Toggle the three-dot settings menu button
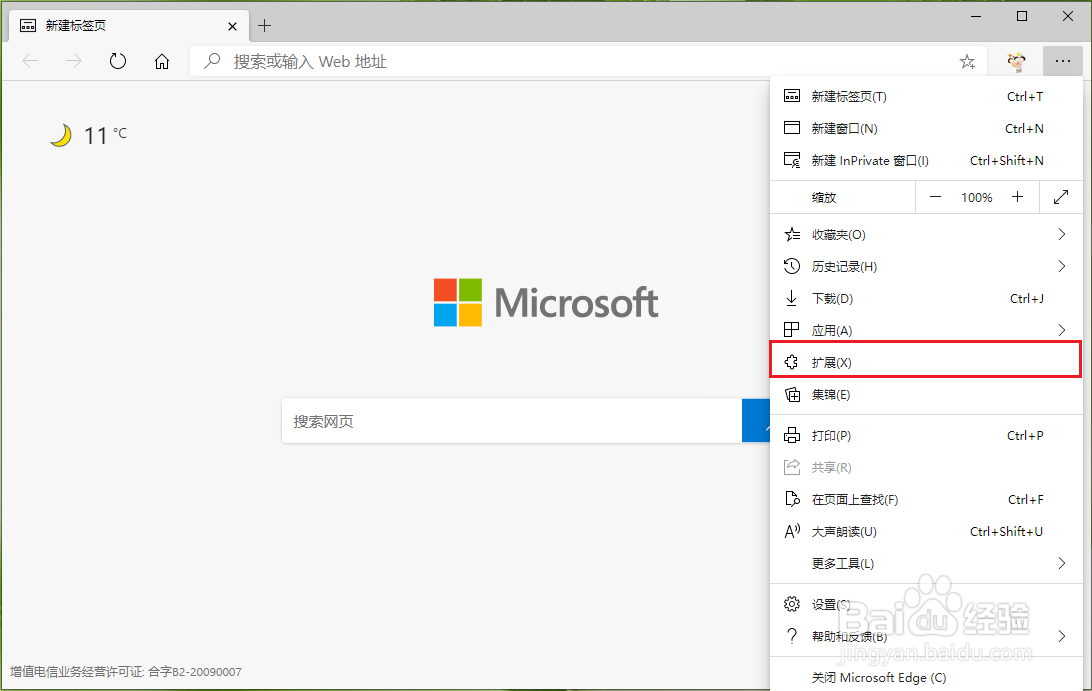Image resolution: width=1092 pixels, height=691 pixels. (x=1063, y=61)
